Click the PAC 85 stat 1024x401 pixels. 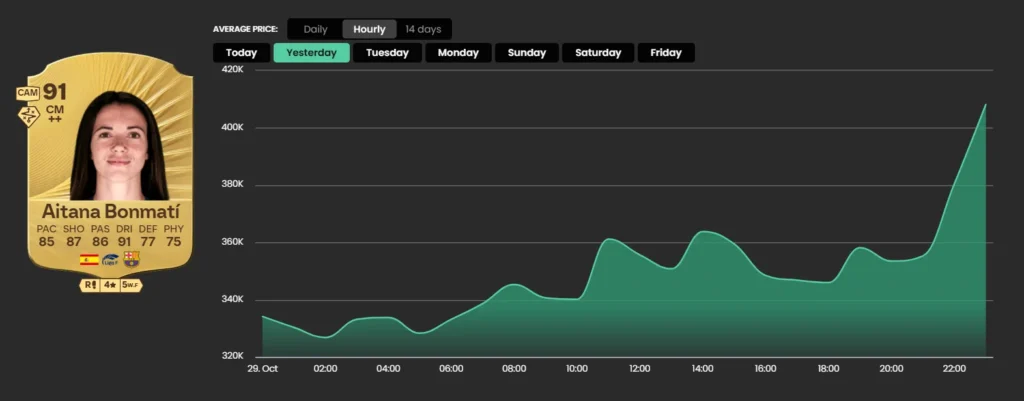[47, 235]
